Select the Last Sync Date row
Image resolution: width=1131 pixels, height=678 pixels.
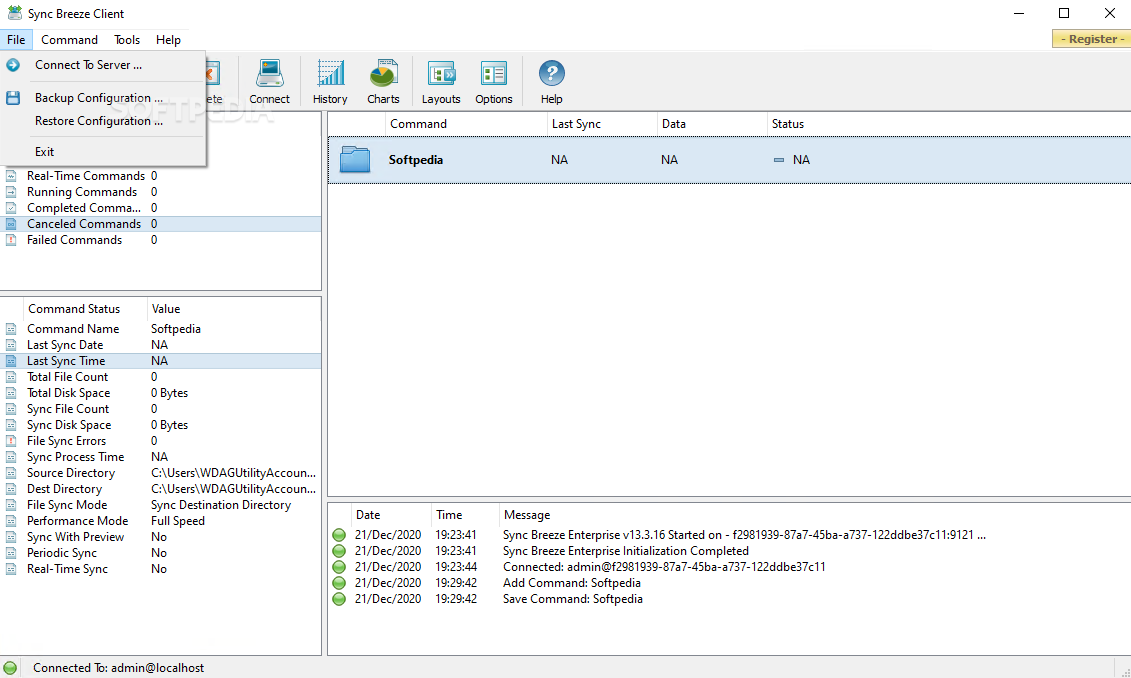161,345
